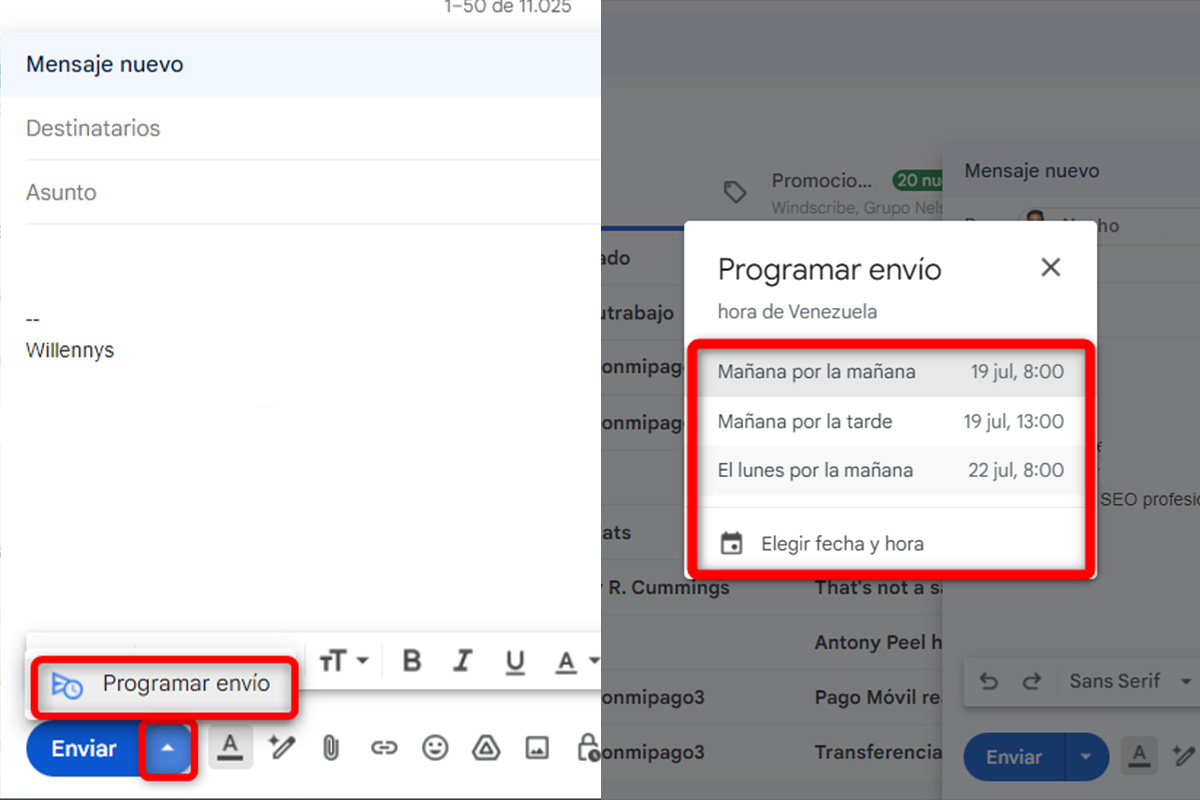Screen dimensions: 1200x800
Task: Insert photo with the image icon
Action: 537,747
